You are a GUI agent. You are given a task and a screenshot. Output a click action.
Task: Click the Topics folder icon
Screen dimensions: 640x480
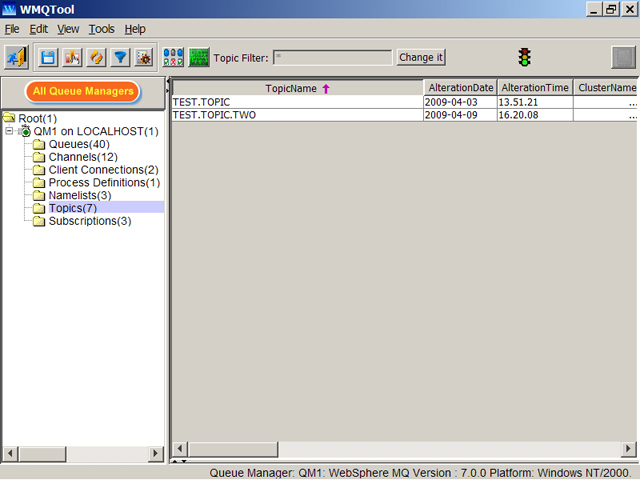click(39, 208)
